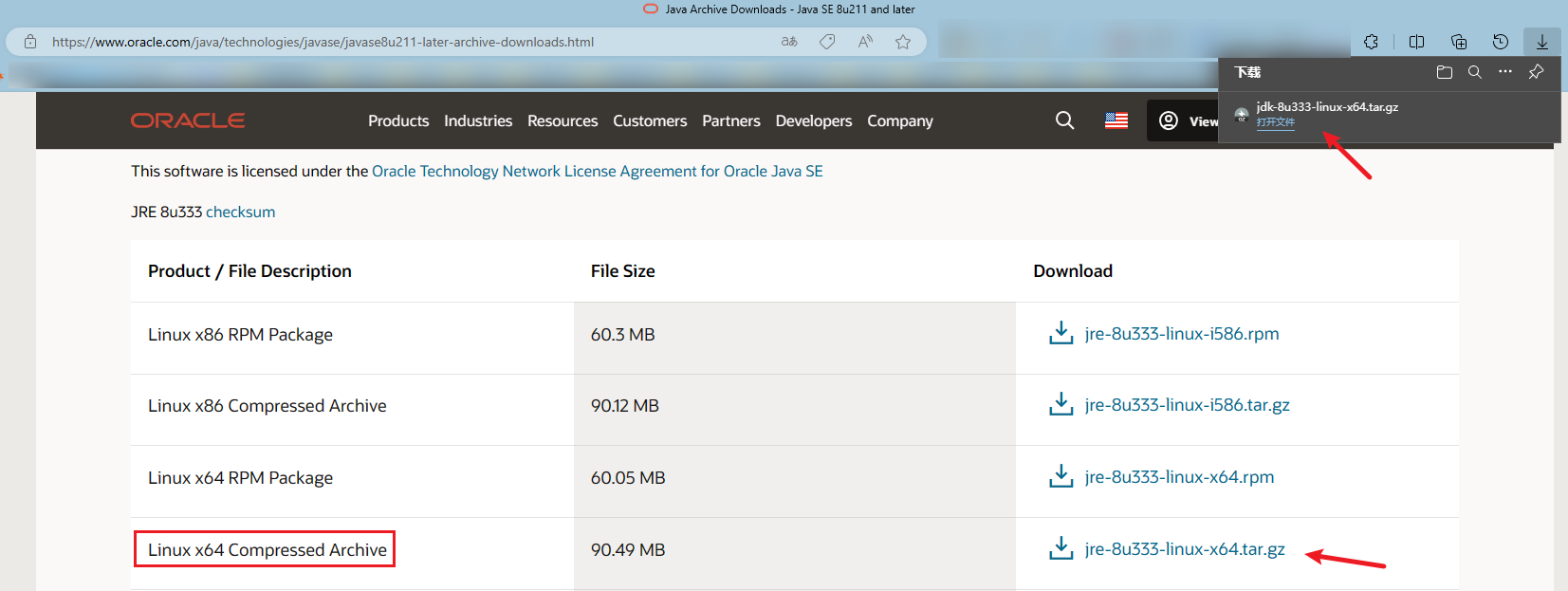Open Customers menu
The height and width of the screenshot is (591, 1568).
coord(650,120)
